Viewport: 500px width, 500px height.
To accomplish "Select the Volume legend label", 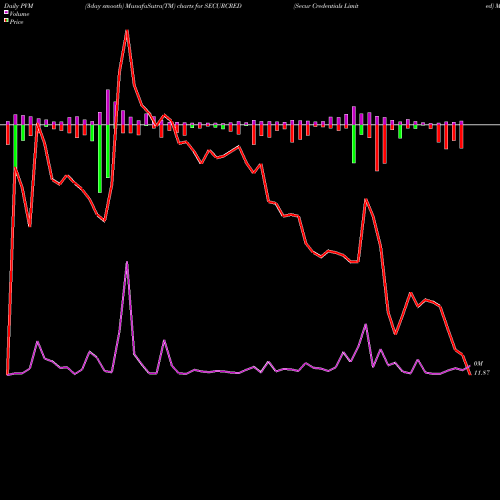I will click(19, 14).
